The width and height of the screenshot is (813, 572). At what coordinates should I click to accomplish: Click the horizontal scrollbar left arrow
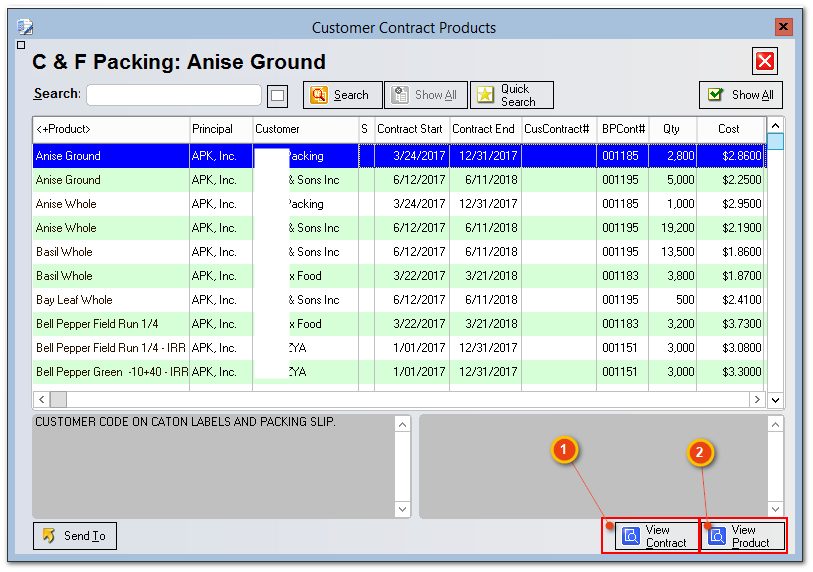coord(41,399)
